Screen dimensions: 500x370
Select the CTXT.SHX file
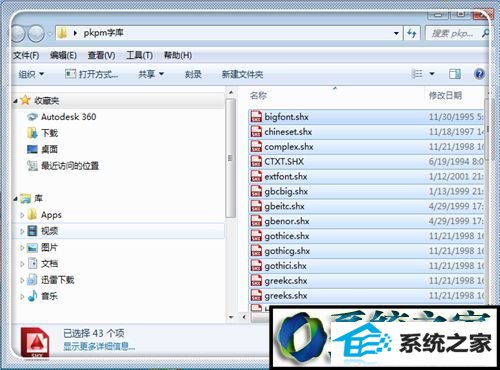367,162
